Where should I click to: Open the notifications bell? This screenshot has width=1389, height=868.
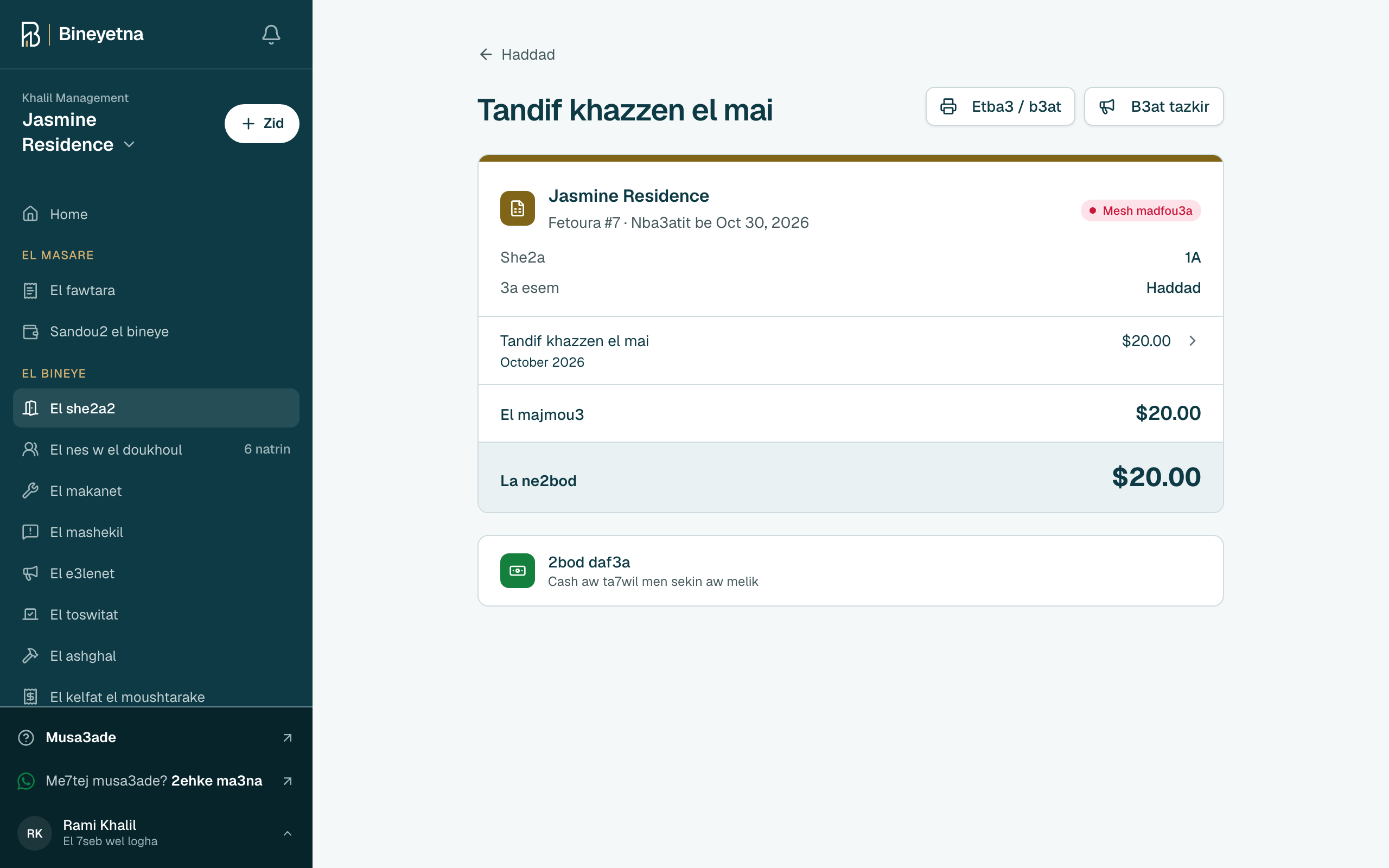[x=271, y=34]
